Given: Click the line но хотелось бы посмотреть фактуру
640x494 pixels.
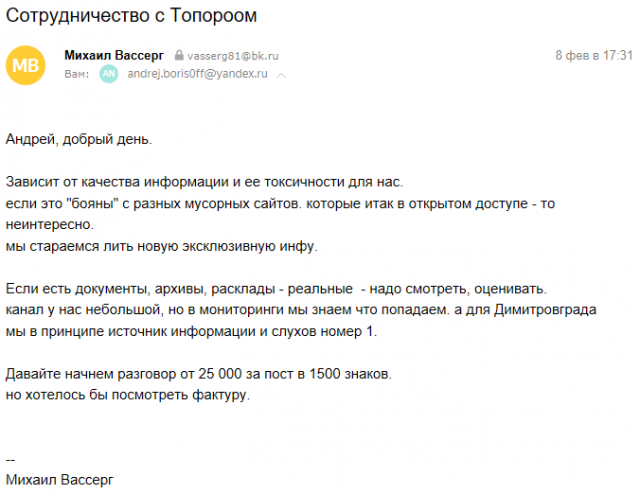Looking at the screenshot, I should [126, 395].
